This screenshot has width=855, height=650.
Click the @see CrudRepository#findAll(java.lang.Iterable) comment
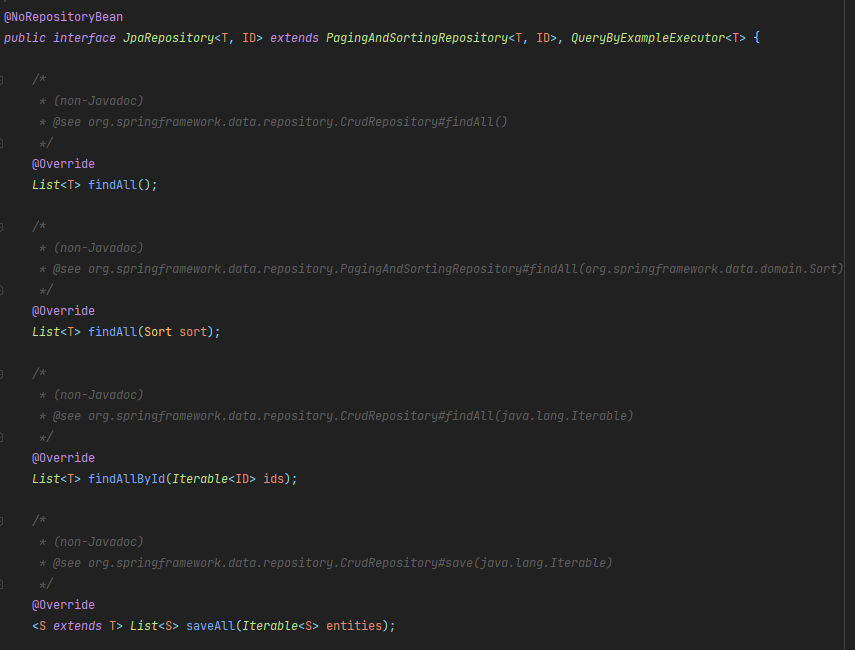(x=336, y=416)
